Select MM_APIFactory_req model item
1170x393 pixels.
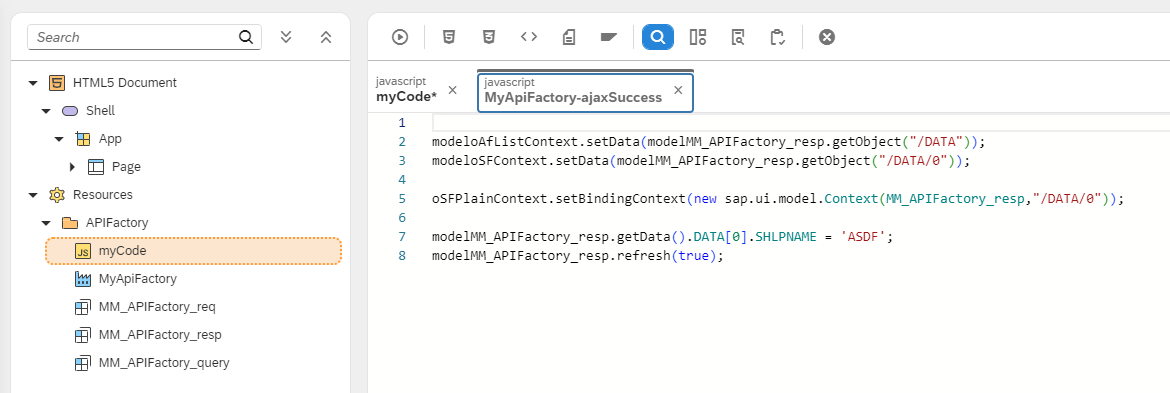pyautogui.click(x=157, y=306)
